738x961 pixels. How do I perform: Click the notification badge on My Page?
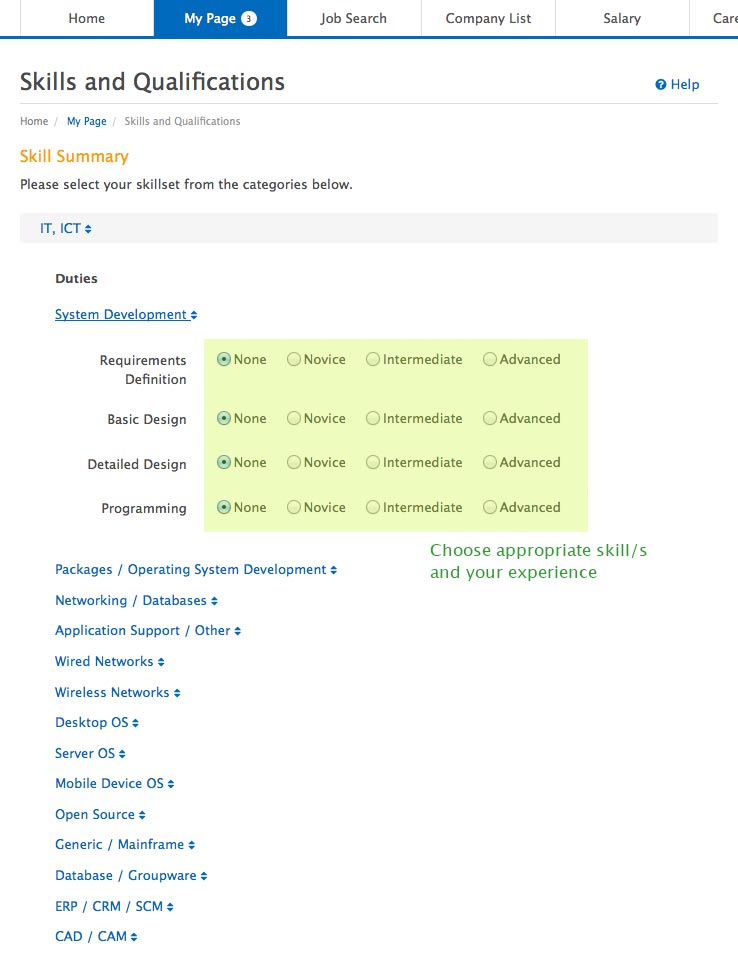click(249, 18)
